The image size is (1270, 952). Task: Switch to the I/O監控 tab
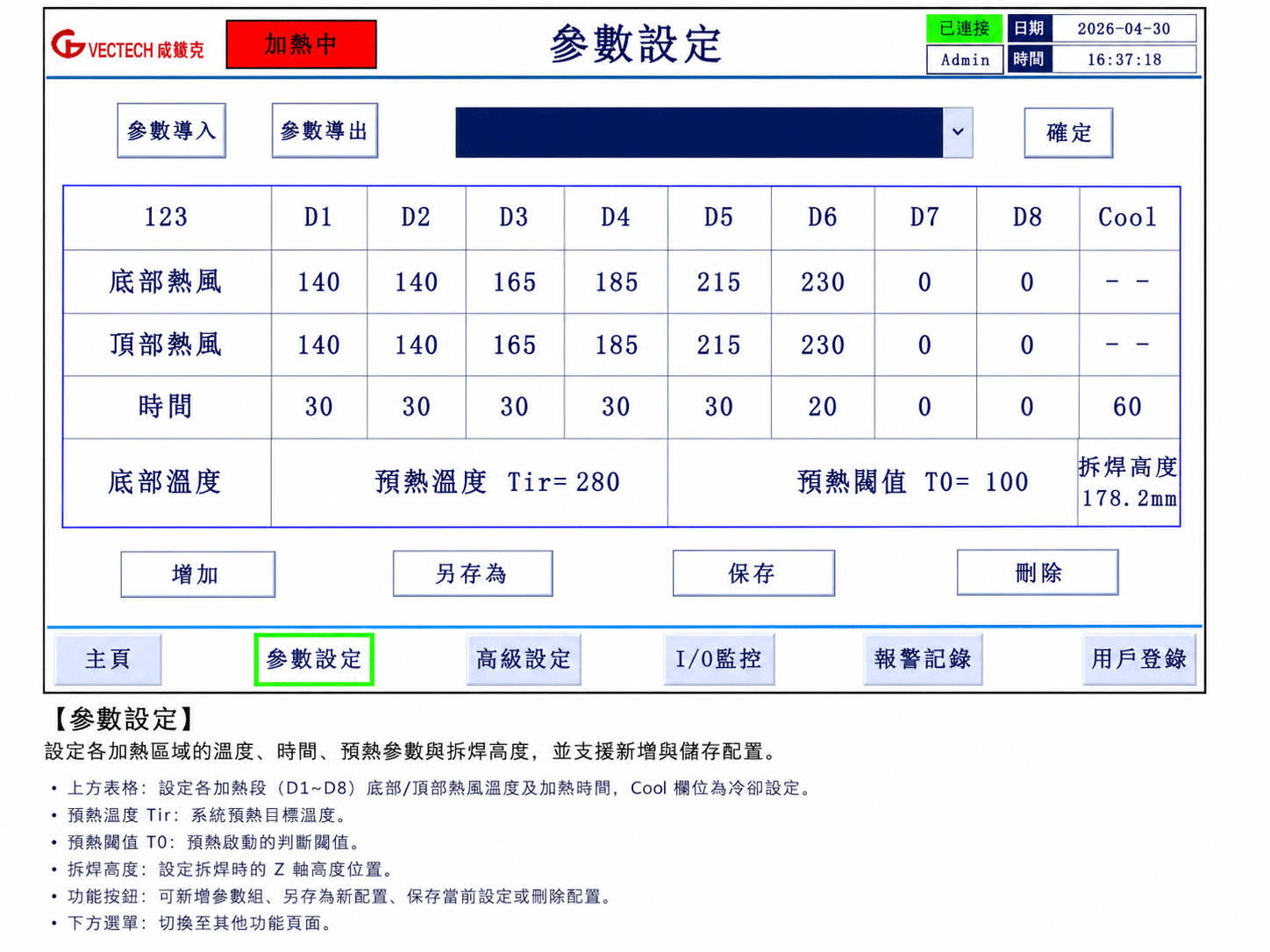pyautogui.click(x=719, y=659)
